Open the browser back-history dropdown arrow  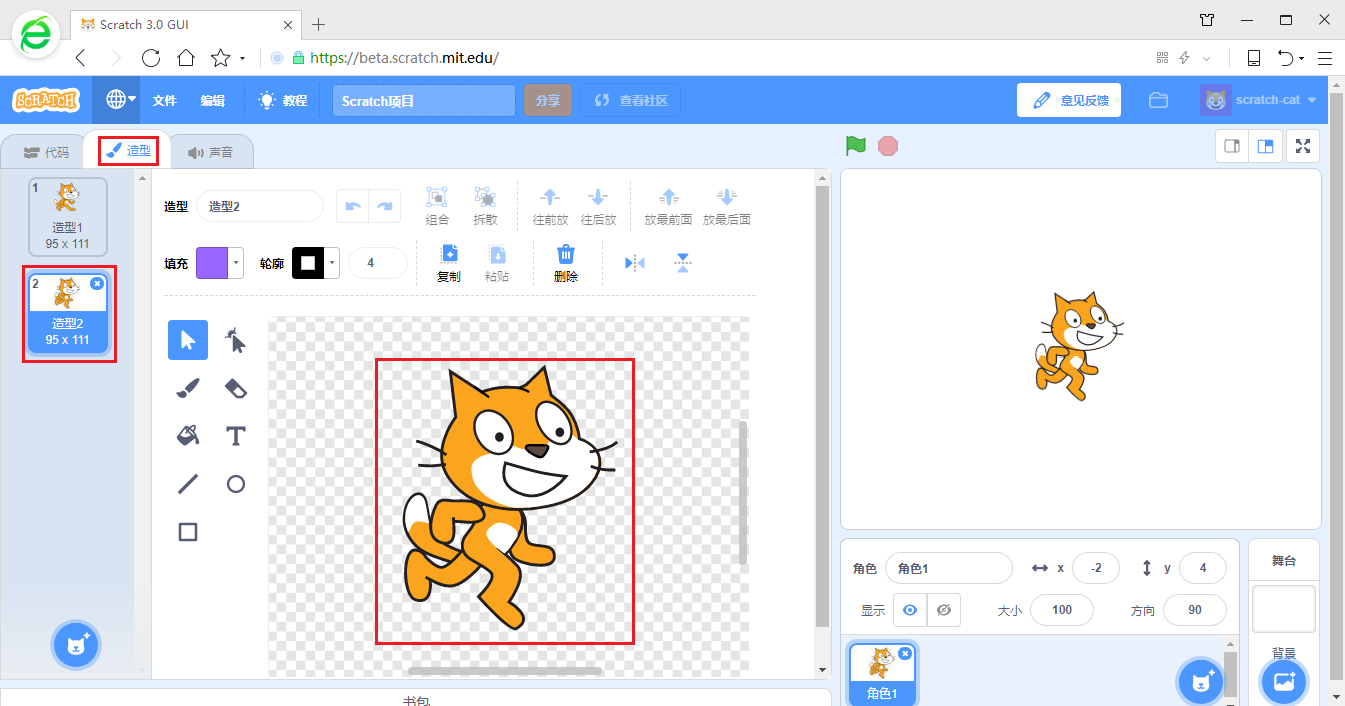point(1301,58)
